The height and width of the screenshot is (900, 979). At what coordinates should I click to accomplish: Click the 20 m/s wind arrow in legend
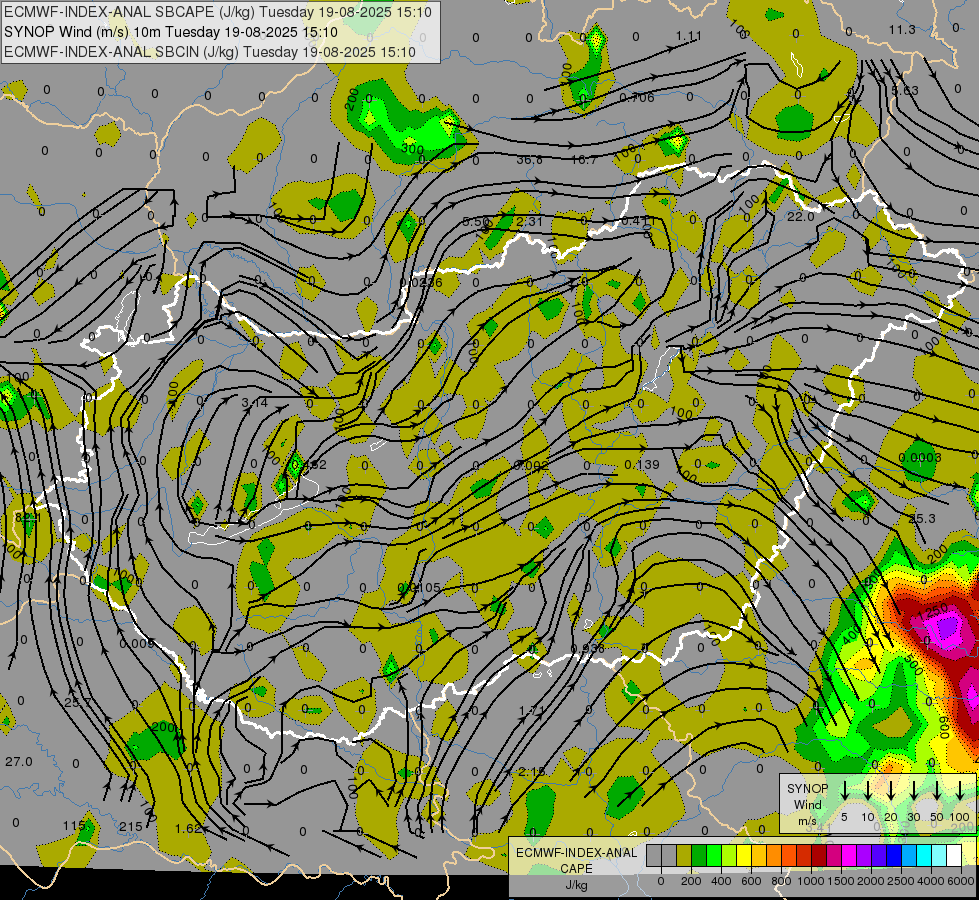tap(891, 790)
